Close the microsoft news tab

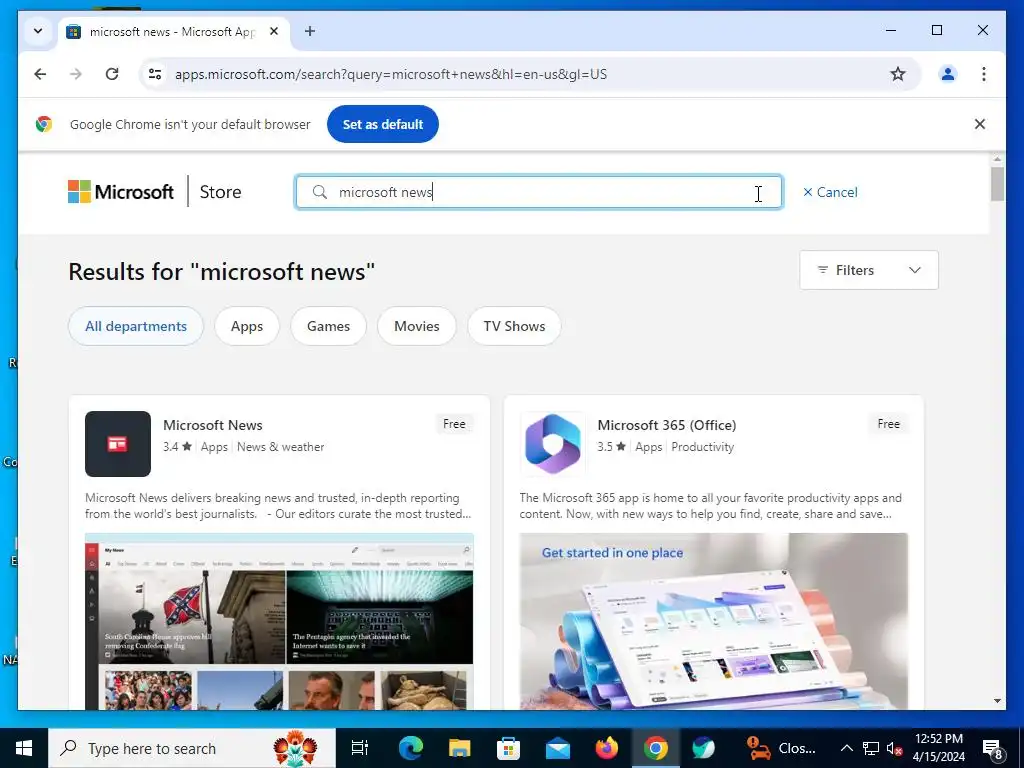coord(274,31)
